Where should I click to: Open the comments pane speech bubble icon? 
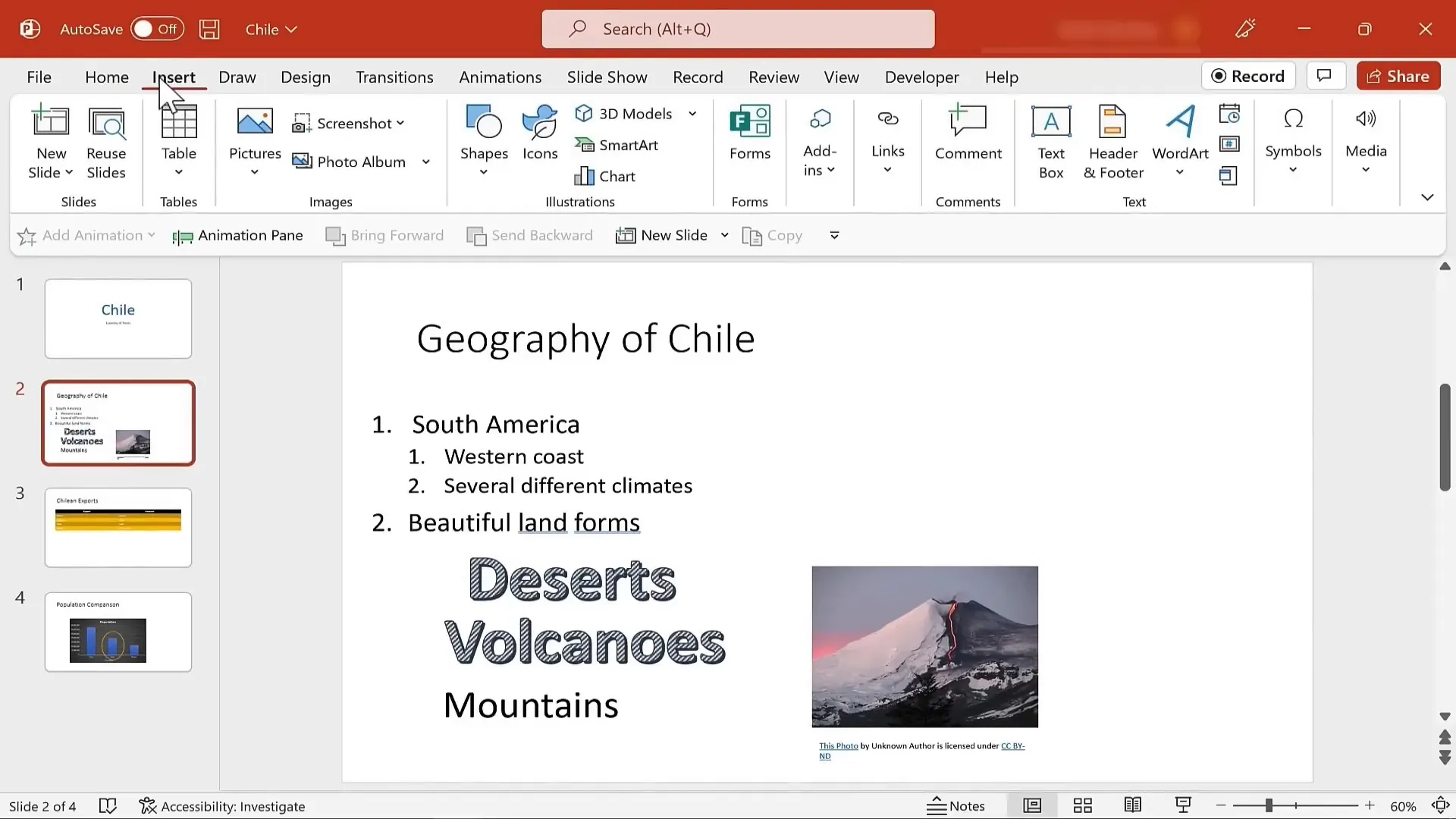[x=1325, y=76]
